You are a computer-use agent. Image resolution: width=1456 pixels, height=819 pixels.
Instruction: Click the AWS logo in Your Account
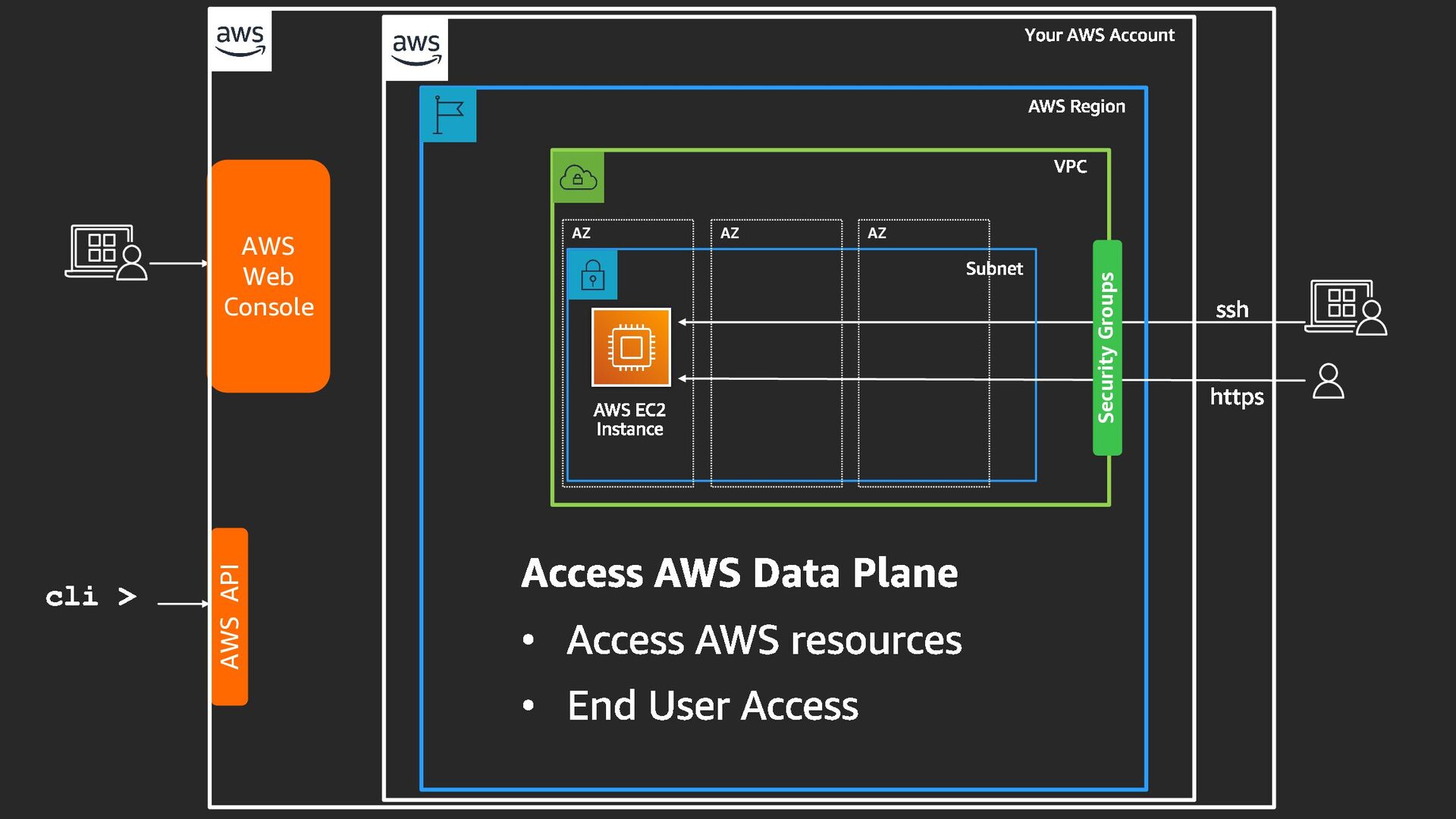(416, 49)
